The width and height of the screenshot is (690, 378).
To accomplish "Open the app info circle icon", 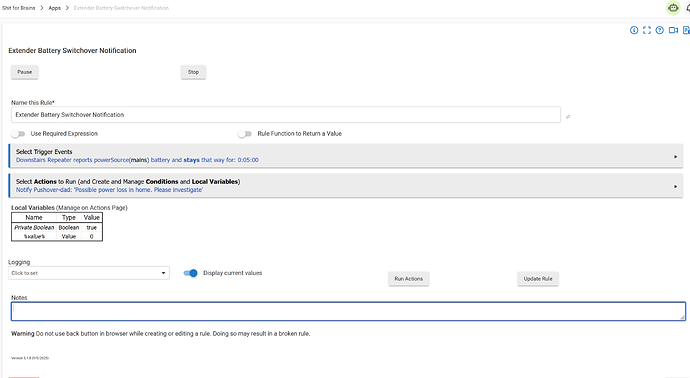I will point(634,30).
